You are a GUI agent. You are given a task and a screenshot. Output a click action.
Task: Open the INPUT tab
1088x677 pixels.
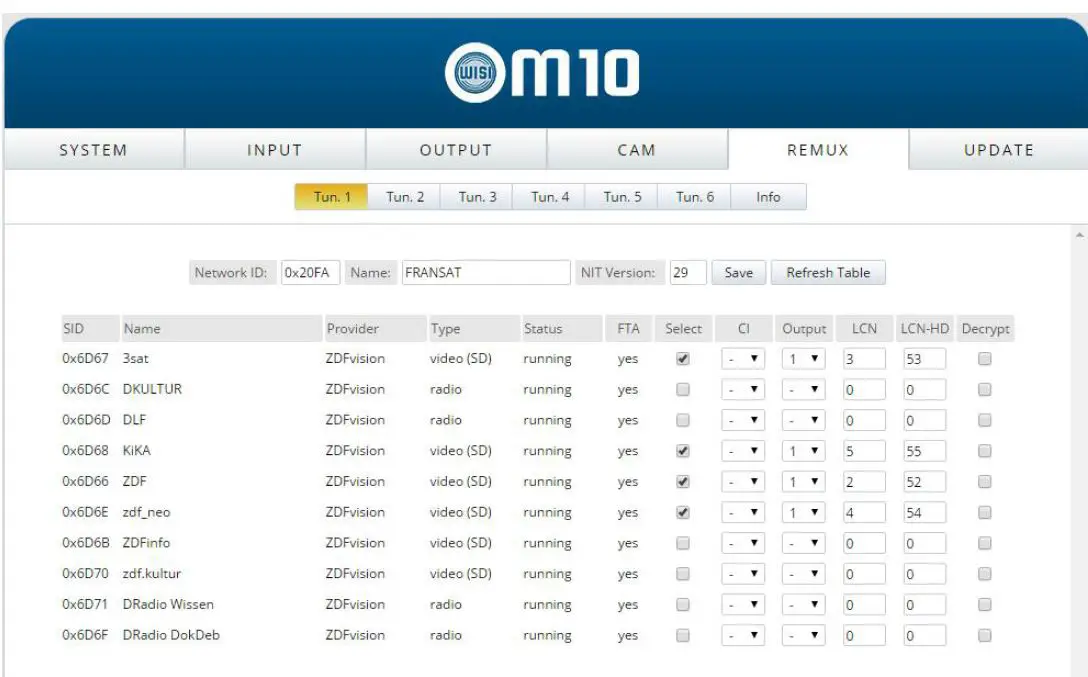[274, 149]
